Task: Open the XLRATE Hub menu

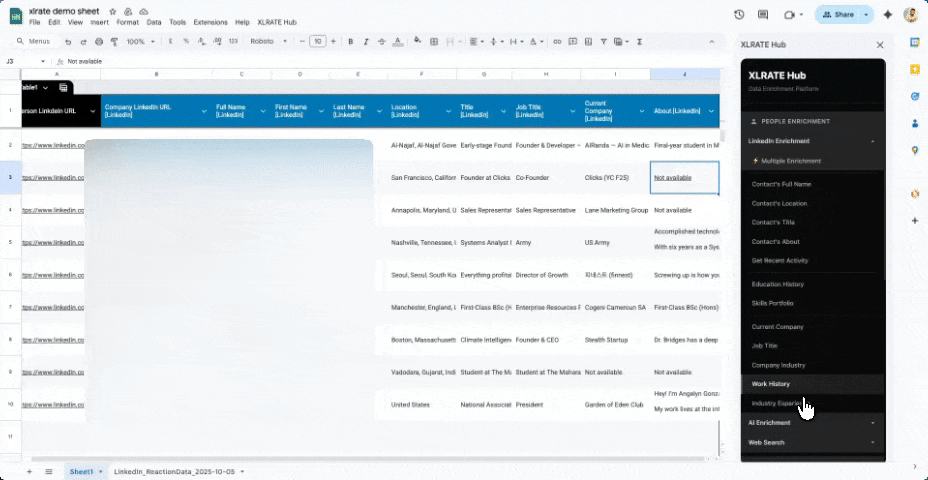Action: pos(277,22)
